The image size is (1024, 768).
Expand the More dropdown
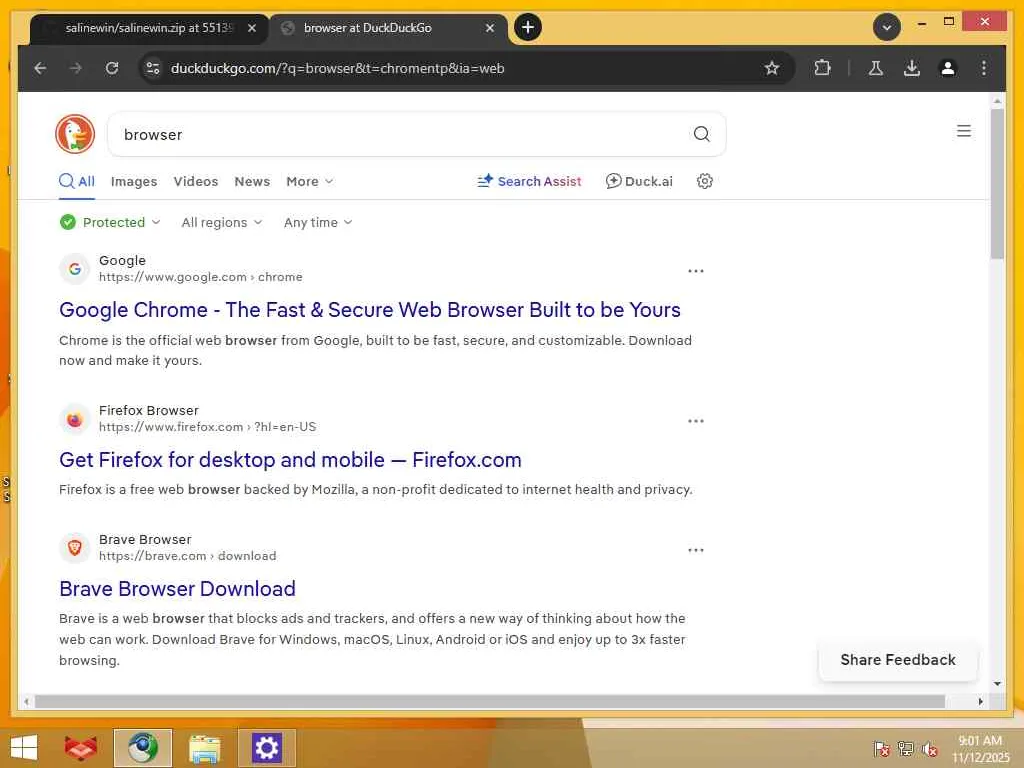[310, 182]
